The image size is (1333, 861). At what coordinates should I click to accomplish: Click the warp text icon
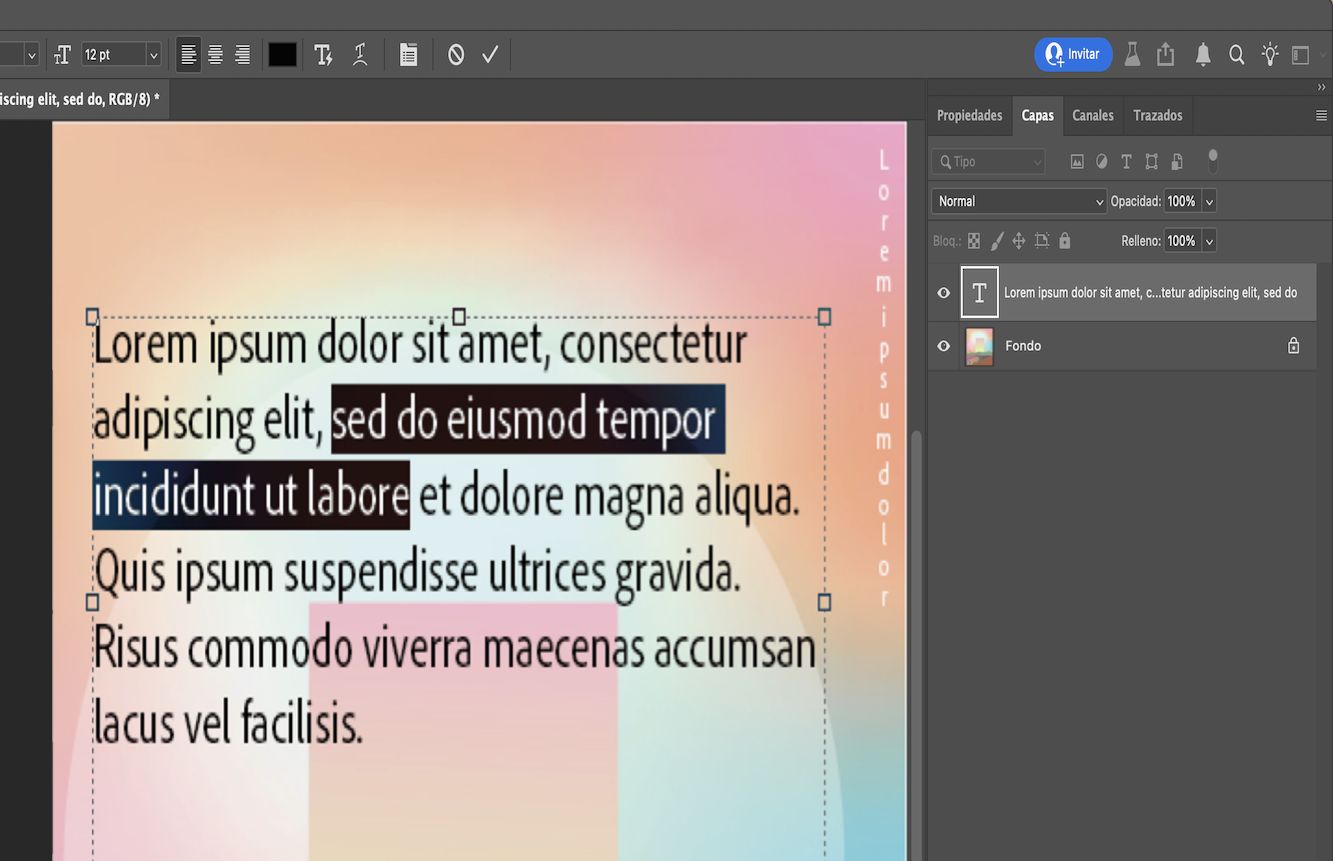360,54
